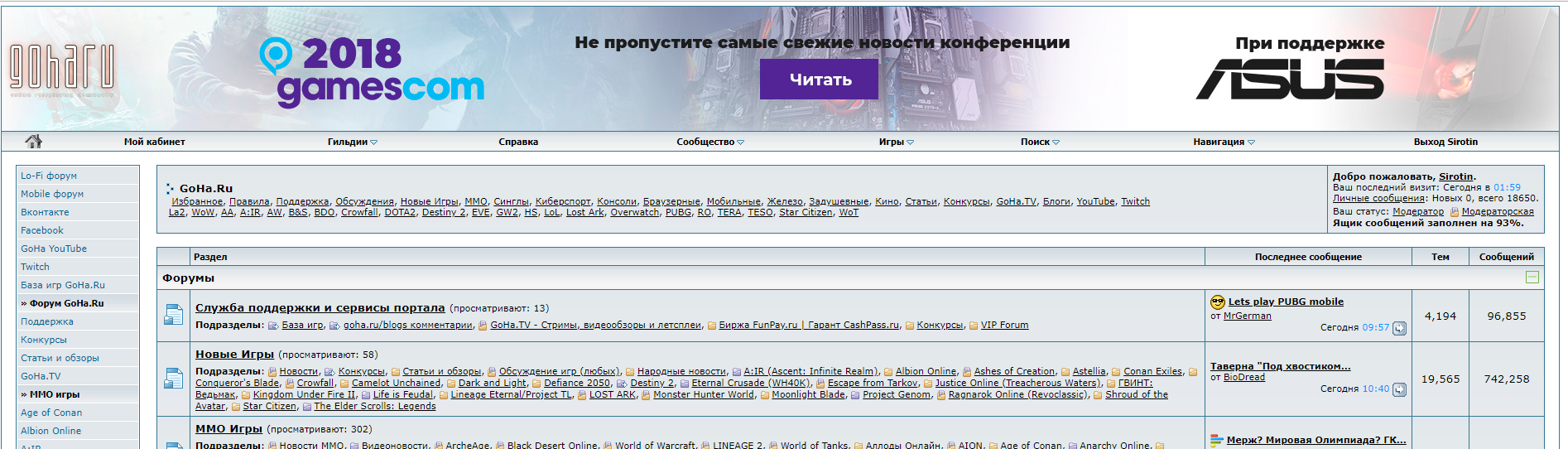1568x449 pixels.
Task: Open Escape from Tarkov subforum
Action: point(873,383)
